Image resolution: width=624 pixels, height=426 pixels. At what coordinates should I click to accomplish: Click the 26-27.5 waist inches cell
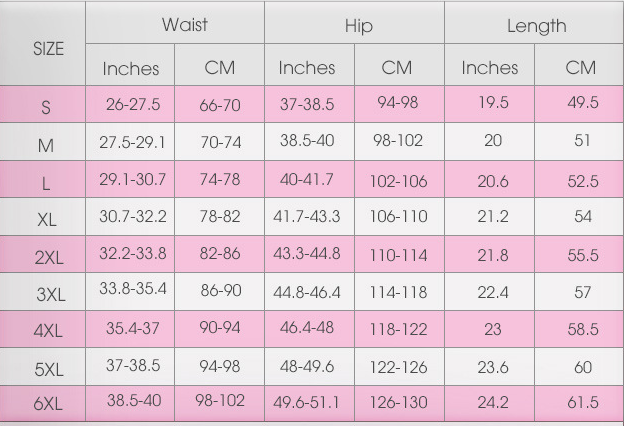(x=131, y=104)
